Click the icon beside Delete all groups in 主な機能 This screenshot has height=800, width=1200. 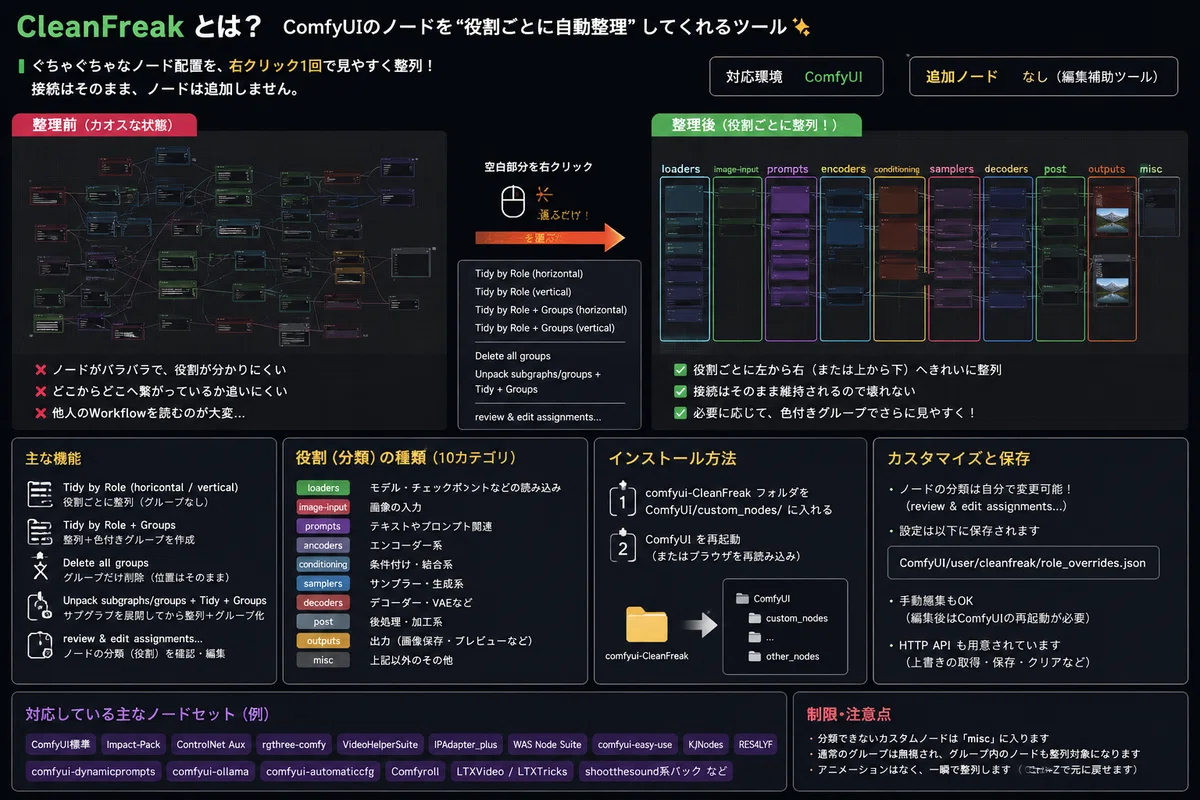[40, 568]
